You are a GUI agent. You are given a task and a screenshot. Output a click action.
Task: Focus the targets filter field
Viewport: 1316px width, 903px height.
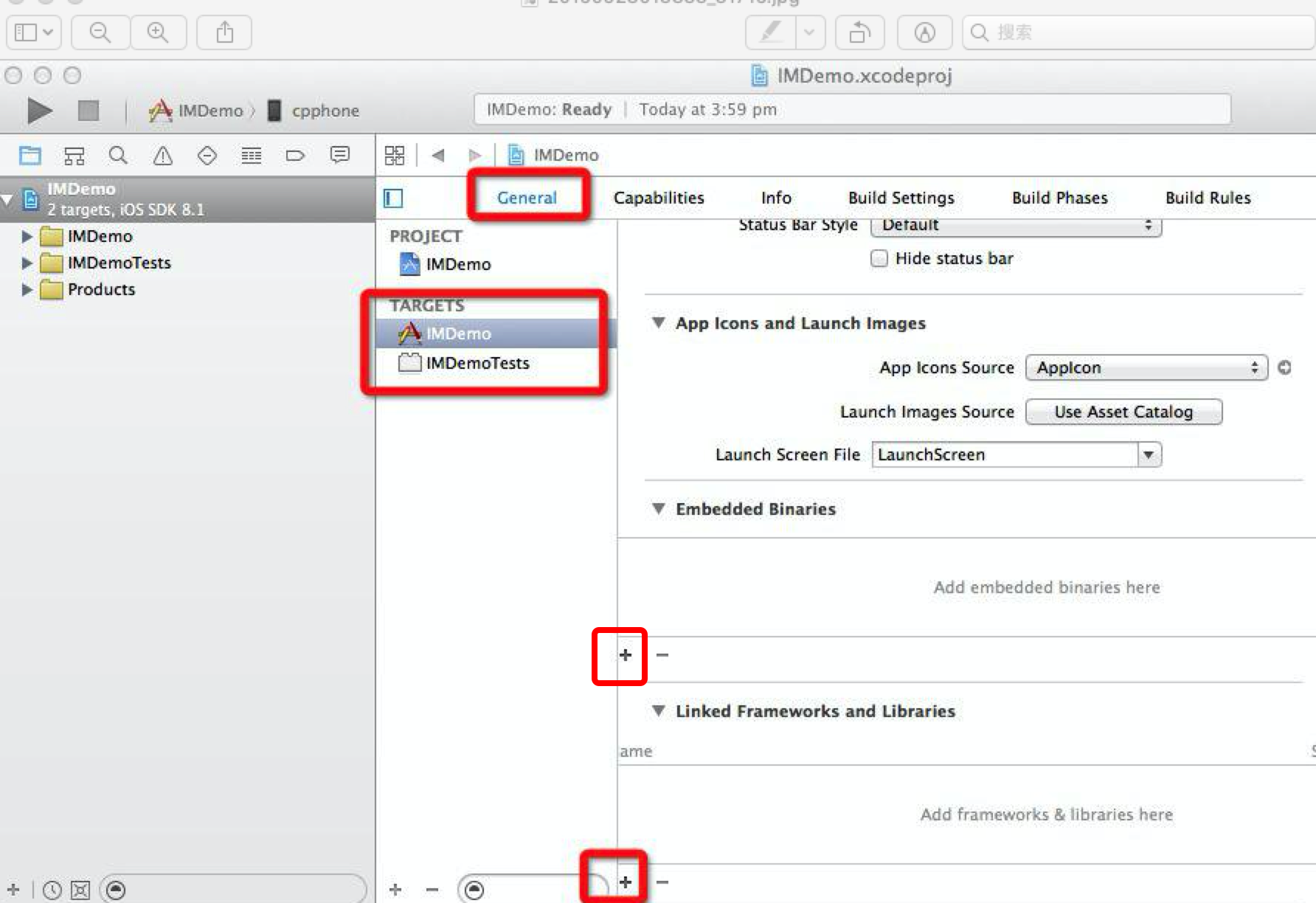(533, 890)
